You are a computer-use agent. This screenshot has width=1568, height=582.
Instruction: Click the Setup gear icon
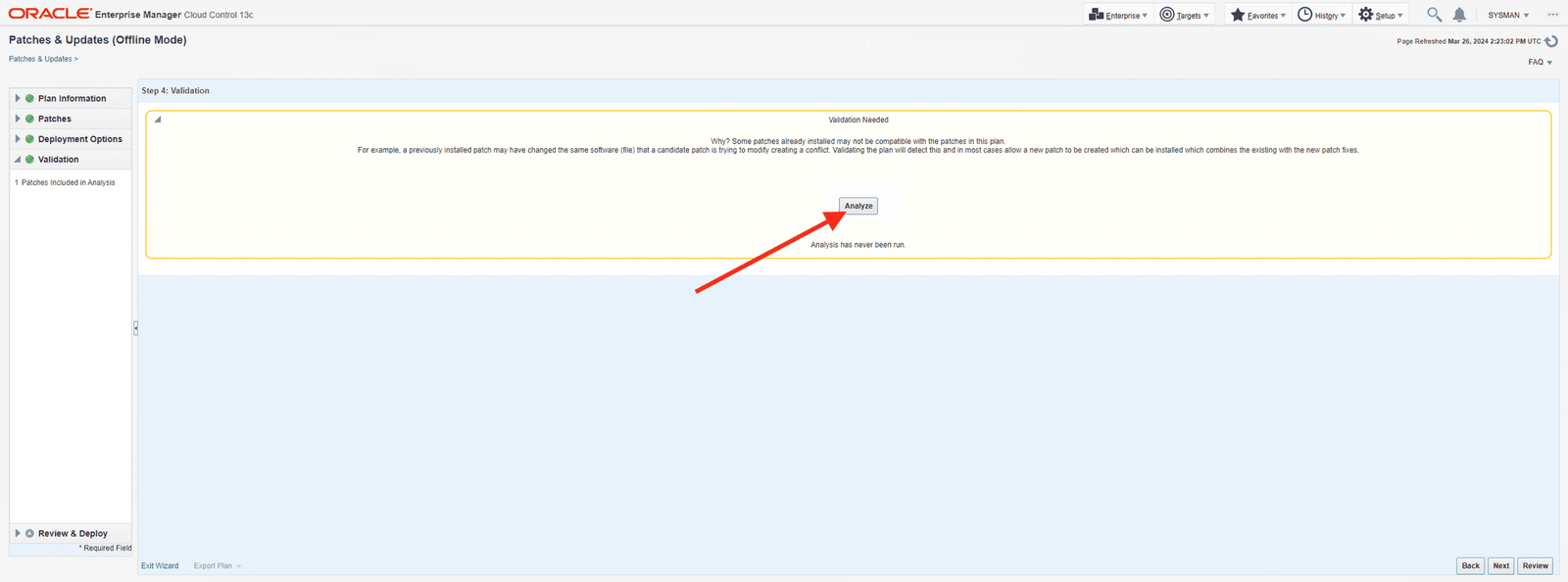point(1366,15)
